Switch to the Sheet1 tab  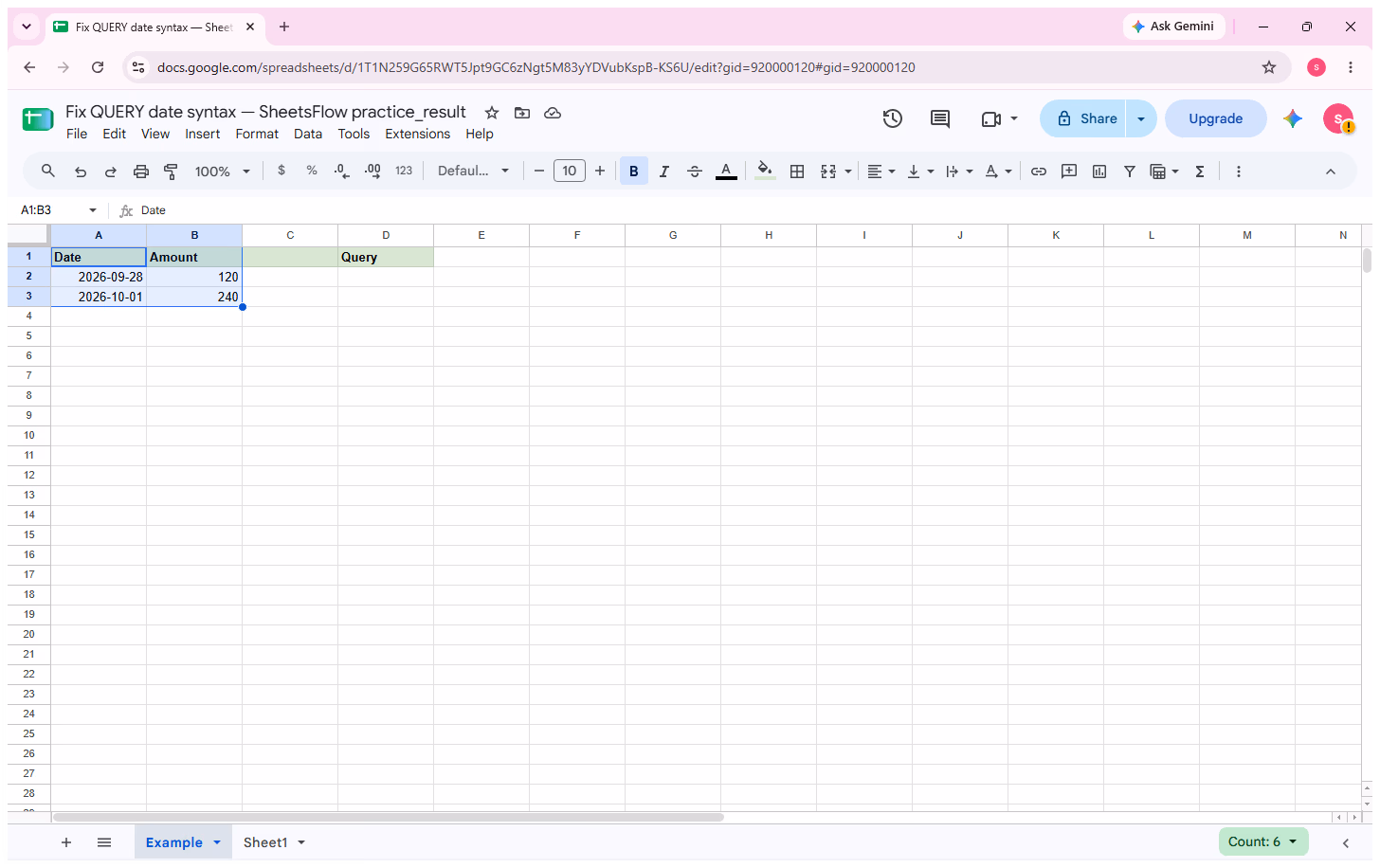[265, 842]
